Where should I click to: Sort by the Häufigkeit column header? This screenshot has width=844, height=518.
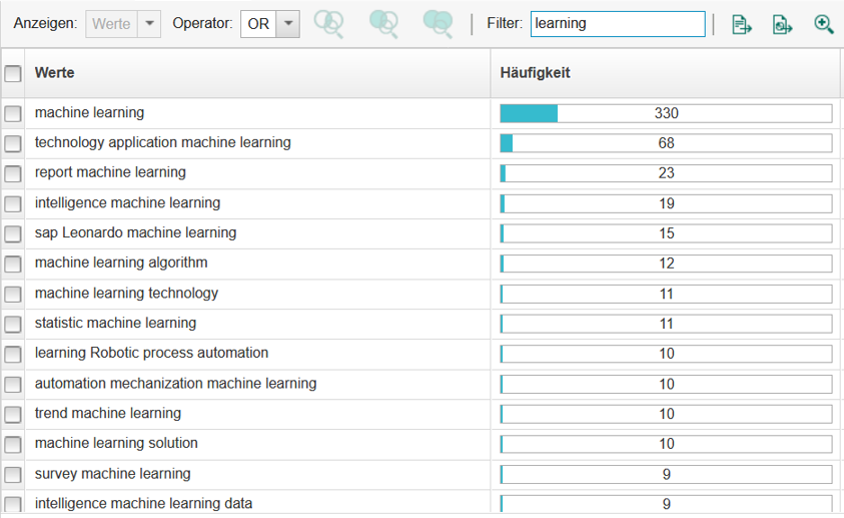pyautogui.click(x=535, y=73)
